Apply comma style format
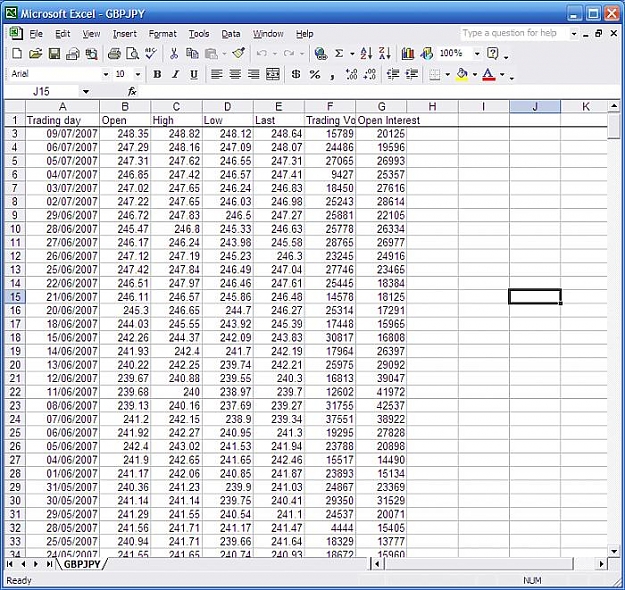Viewport: 625px width, 590px height. [x=332, y=75]
